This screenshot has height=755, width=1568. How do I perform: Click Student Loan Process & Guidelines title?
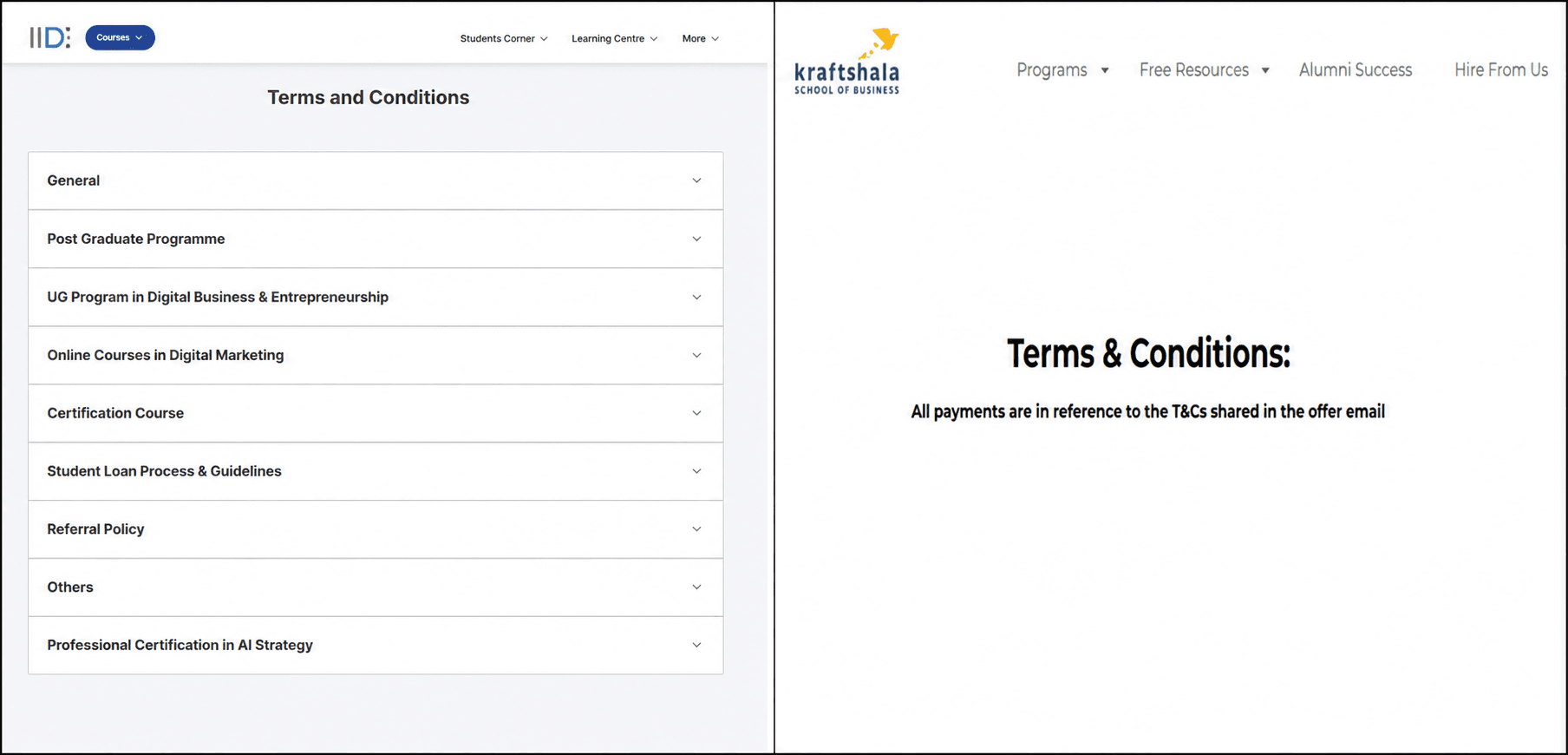[164, 471]
